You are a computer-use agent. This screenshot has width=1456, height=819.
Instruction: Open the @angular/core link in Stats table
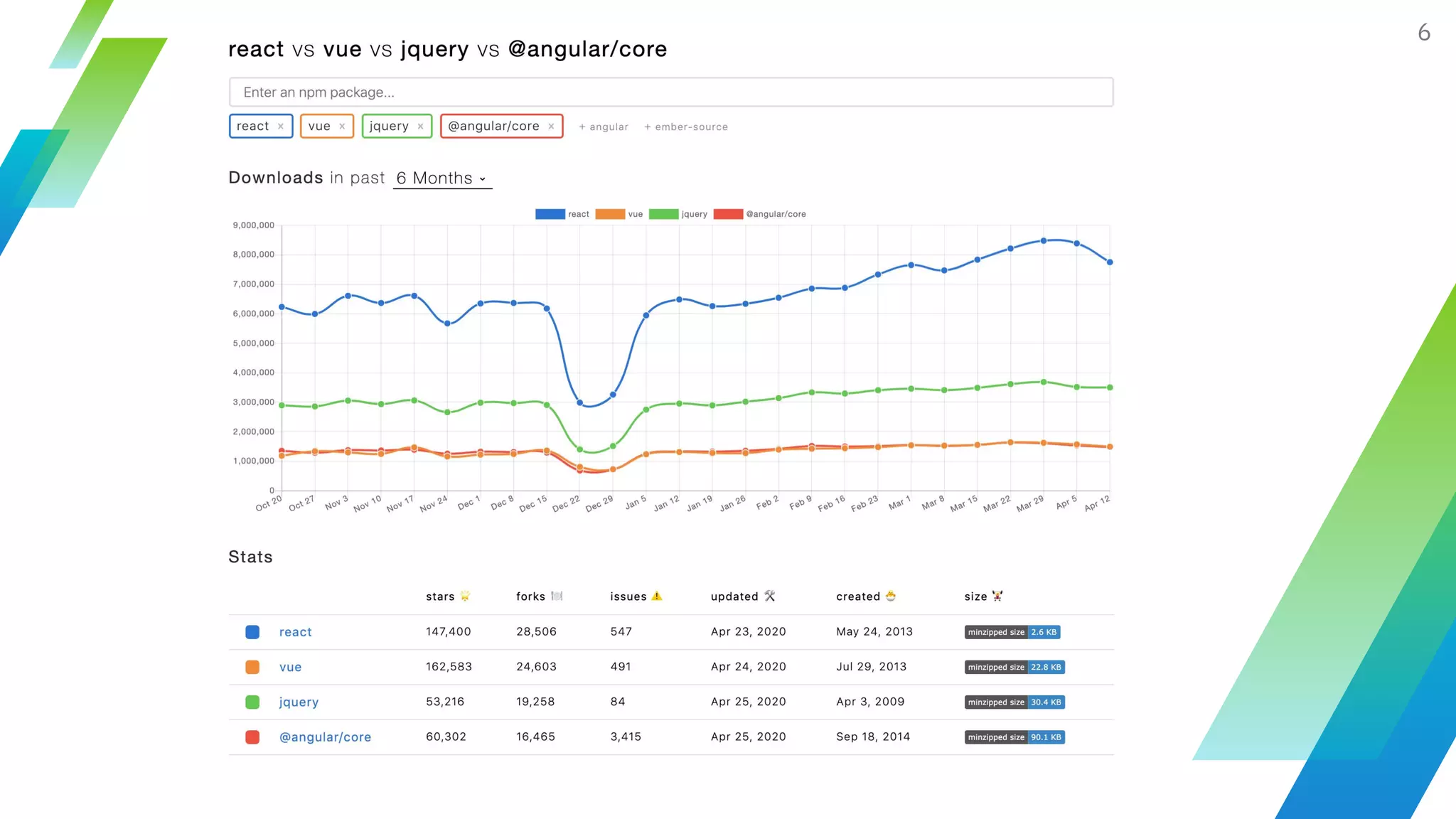click(325, 737)
